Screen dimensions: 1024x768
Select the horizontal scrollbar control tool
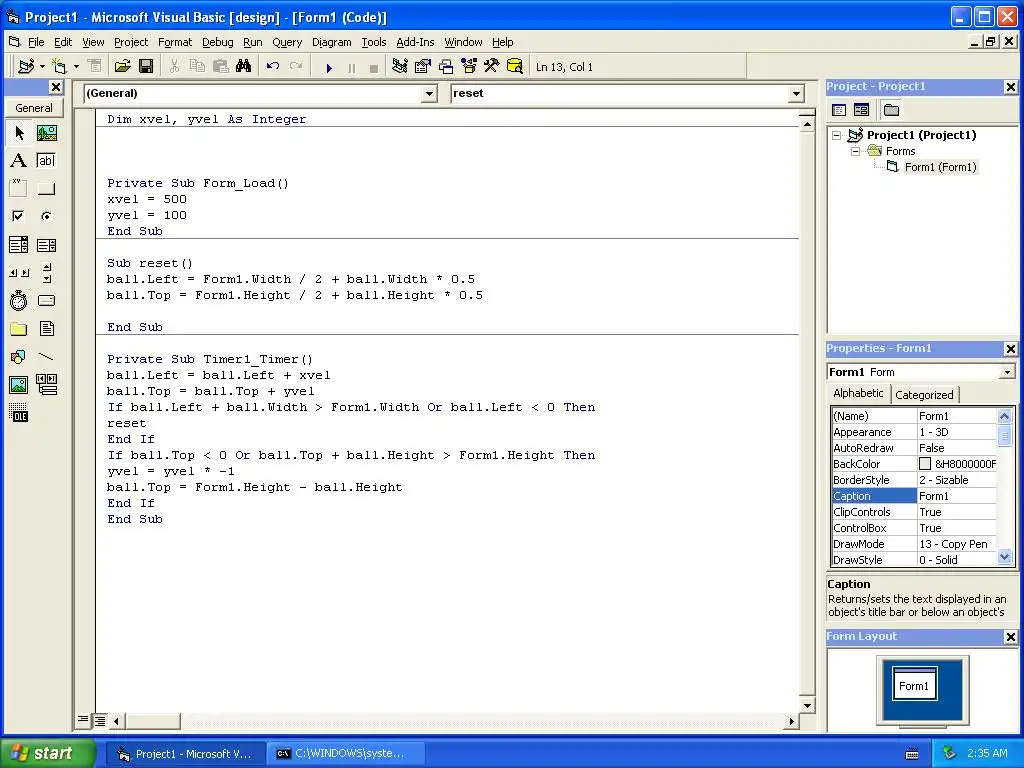[19, 273]
